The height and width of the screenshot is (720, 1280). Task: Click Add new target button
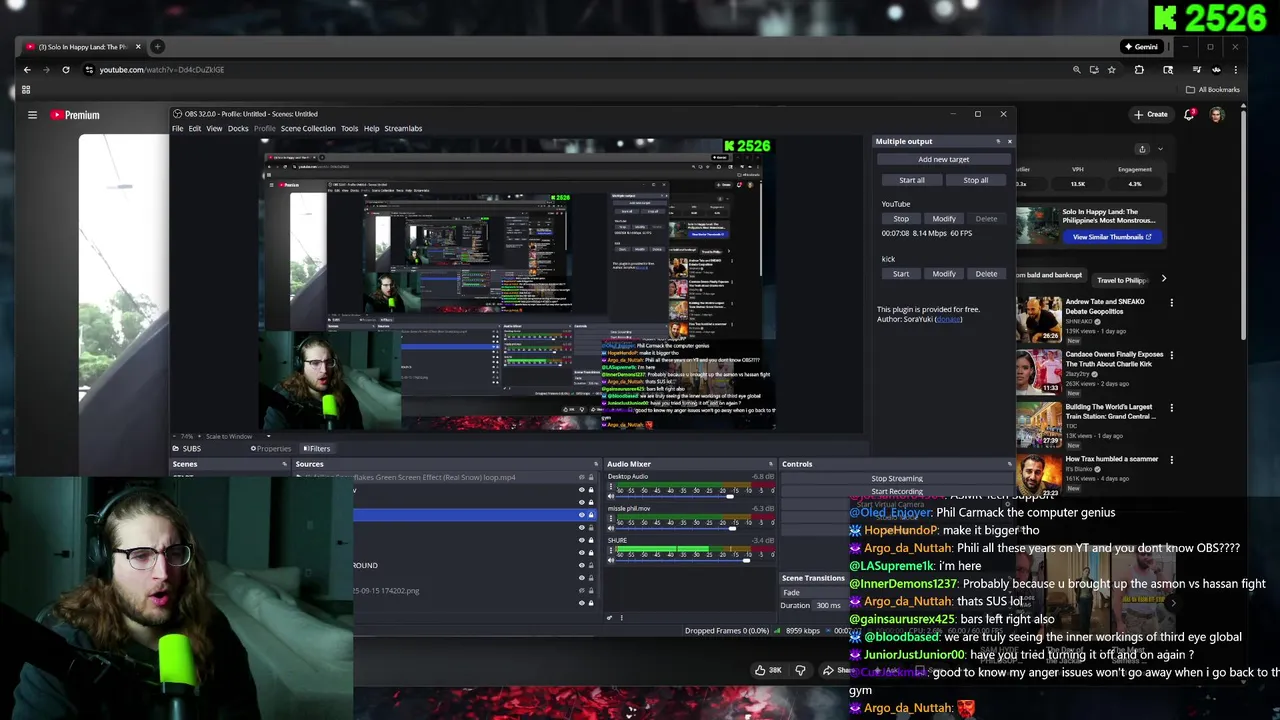944,159
